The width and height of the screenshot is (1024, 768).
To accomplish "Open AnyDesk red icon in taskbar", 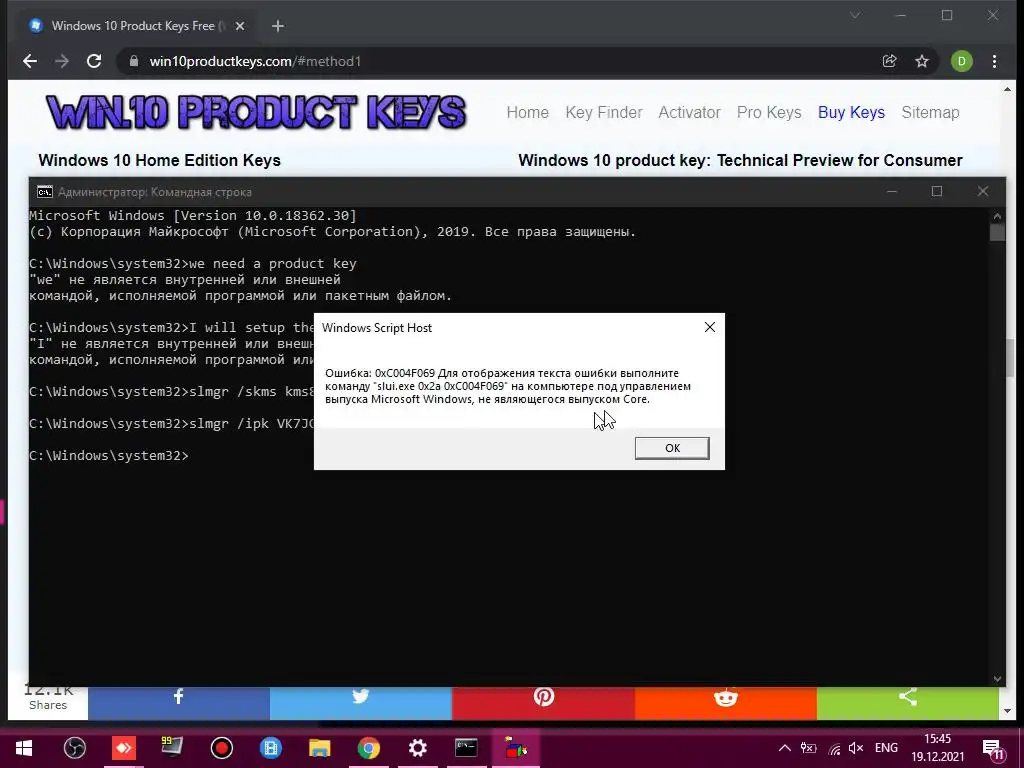I will coord(123,748).
